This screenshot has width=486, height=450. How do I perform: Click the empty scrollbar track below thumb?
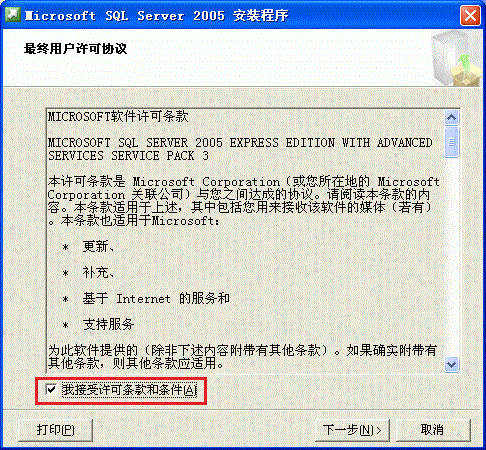pos(452,257)
